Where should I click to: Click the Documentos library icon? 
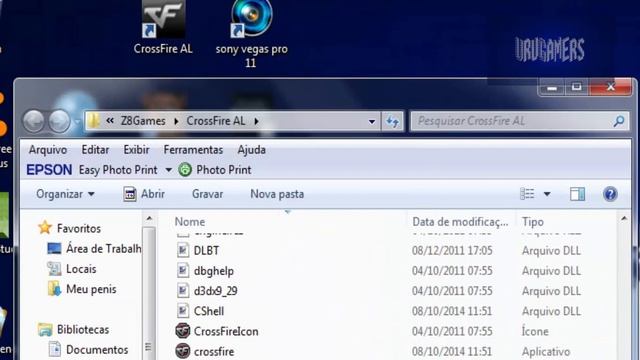pos(54,349)
